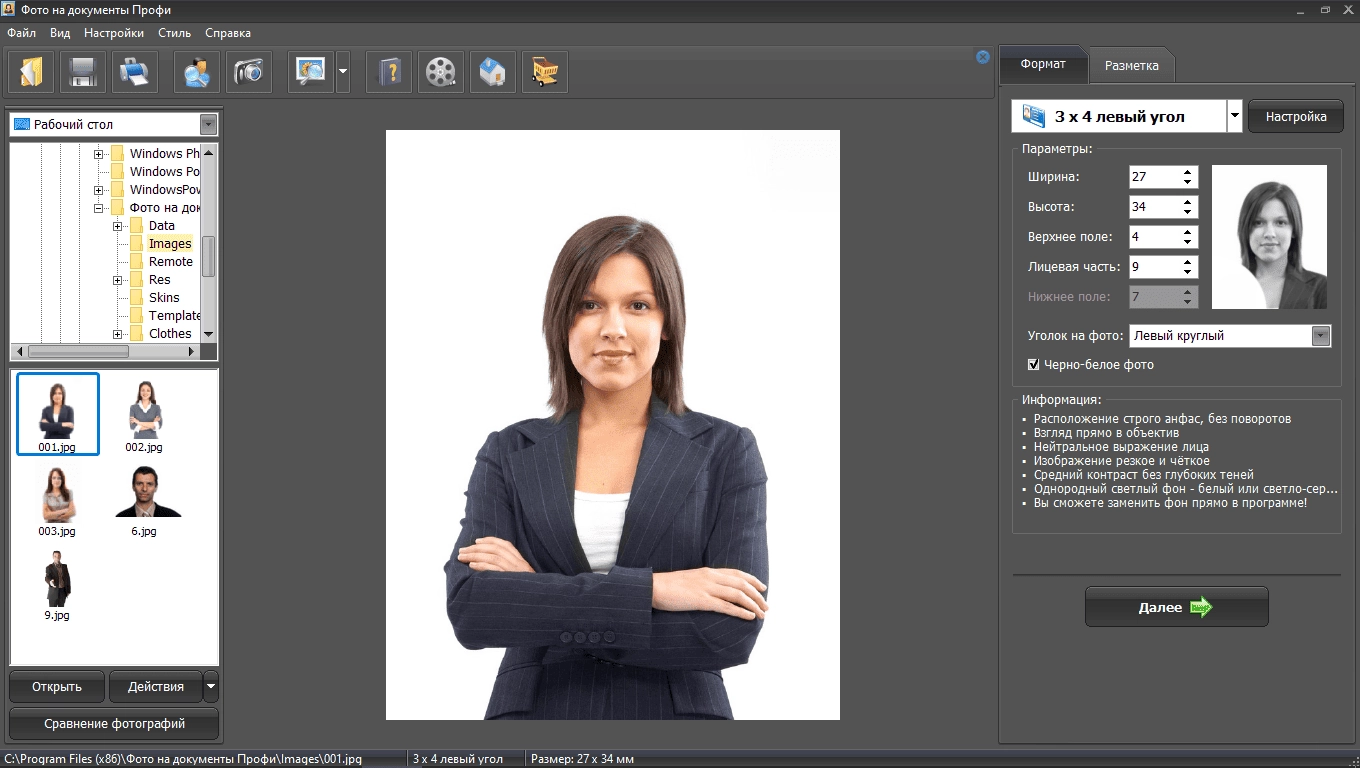
Task: Open the Настройки menu
Action: point(114,33)
